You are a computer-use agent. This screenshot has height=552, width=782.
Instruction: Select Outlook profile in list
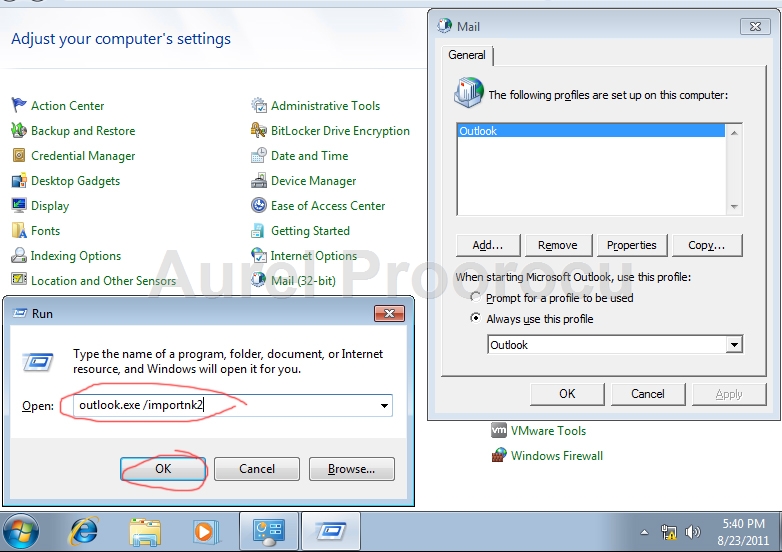point(591,131)
